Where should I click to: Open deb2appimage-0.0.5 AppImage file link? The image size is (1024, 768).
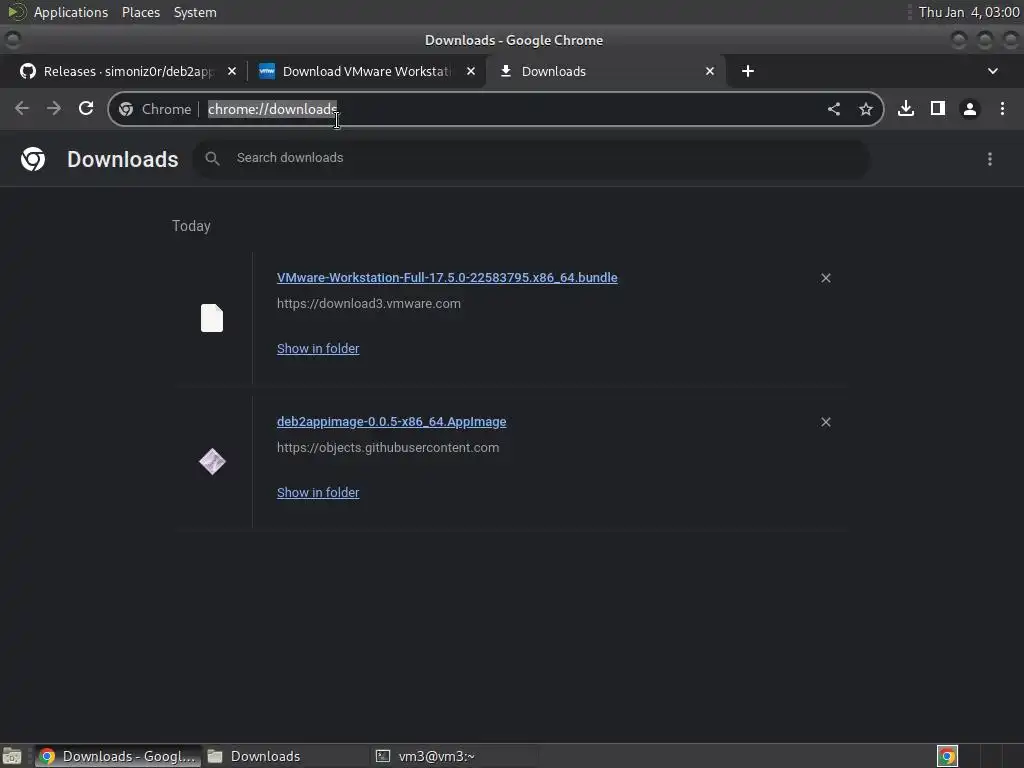point(391,422)
